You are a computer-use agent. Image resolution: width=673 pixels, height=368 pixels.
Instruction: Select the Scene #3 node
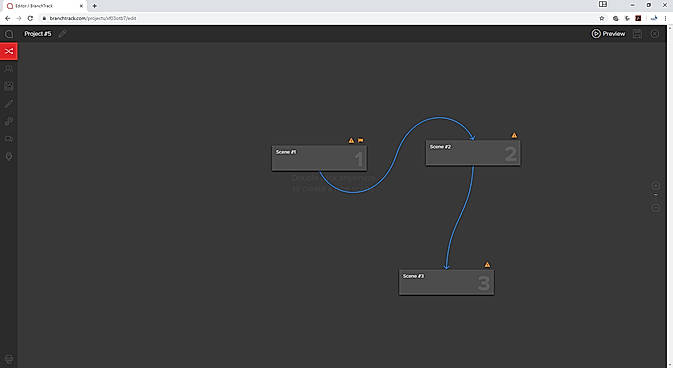[x=446, y=282]
